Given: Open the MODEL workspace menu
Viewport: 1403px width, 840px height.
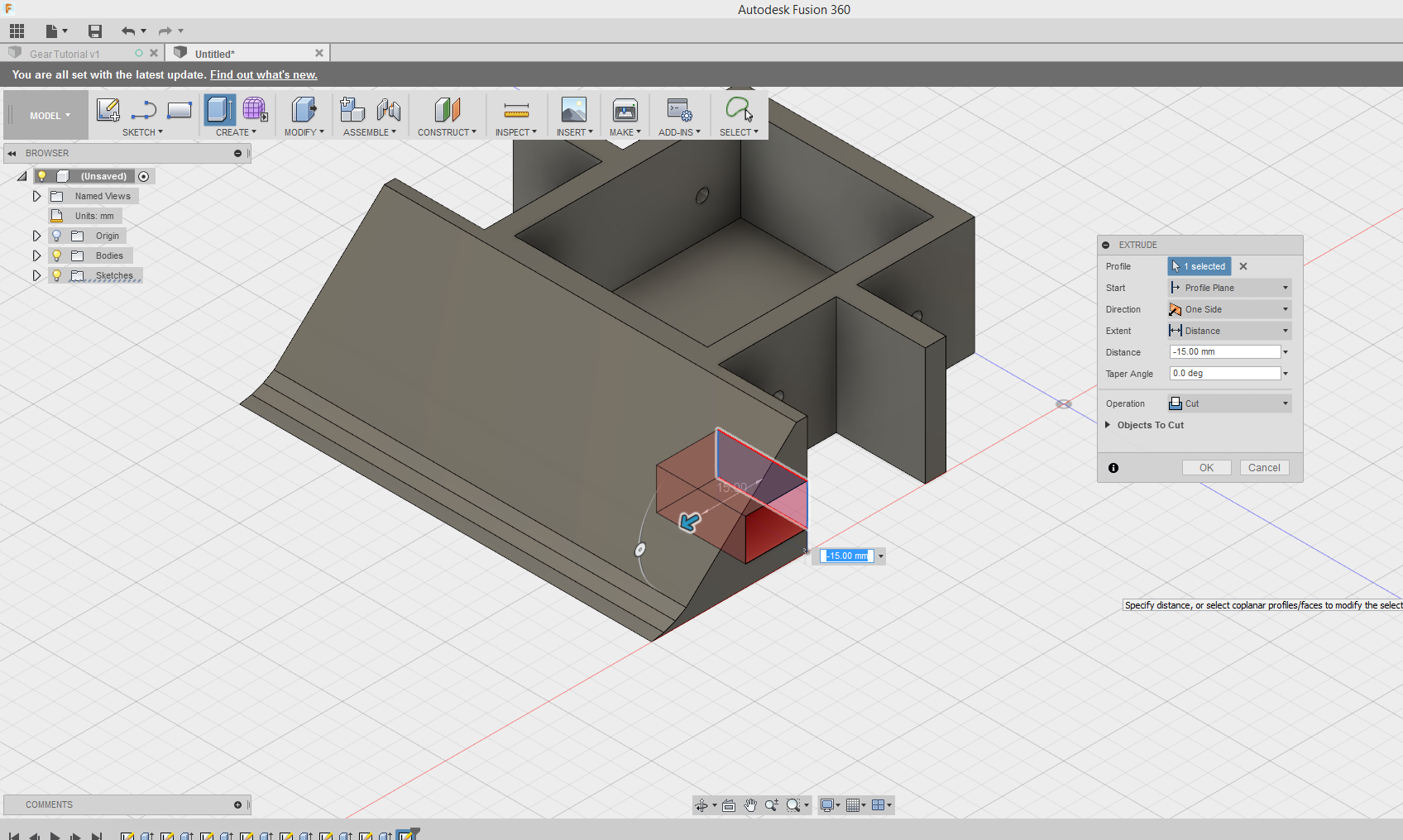Looking at the screenshot, I should click(x=45, y=115).
